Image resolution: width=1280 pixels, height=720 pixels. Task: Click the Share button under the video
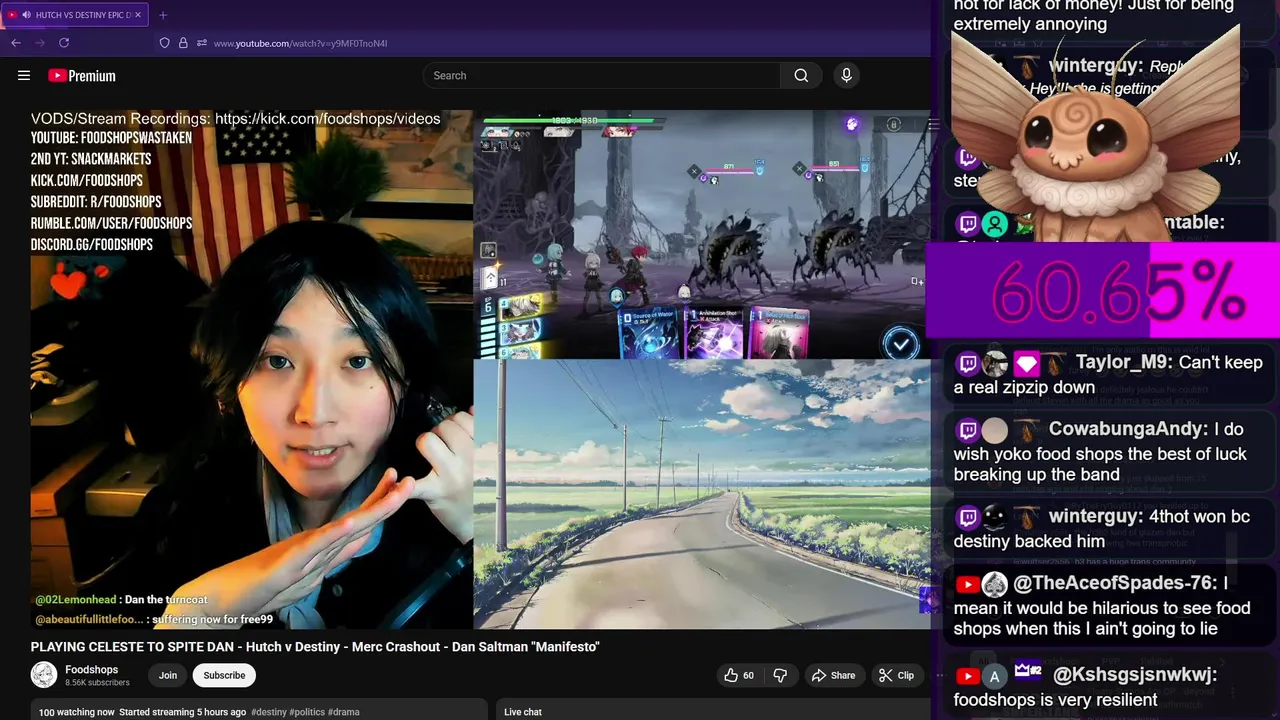click(834, 675)
